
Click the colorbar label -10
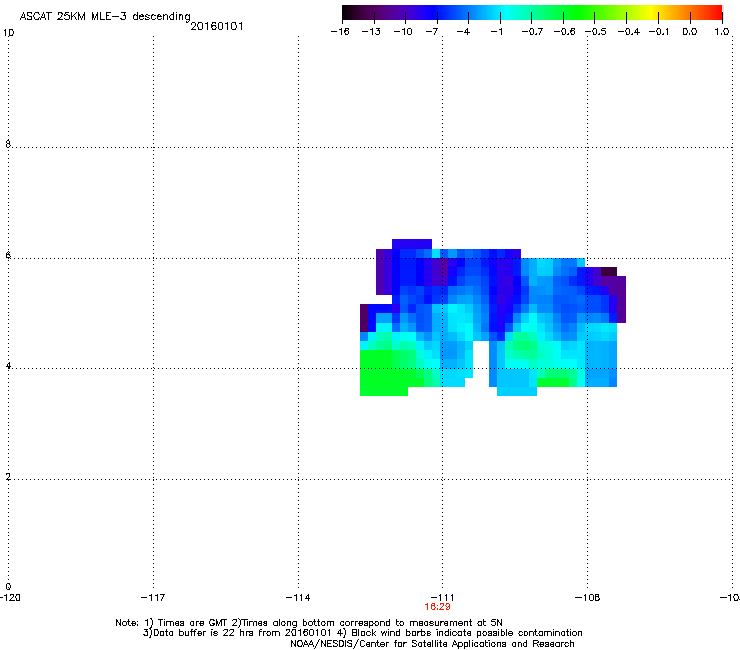click(403, 32)
